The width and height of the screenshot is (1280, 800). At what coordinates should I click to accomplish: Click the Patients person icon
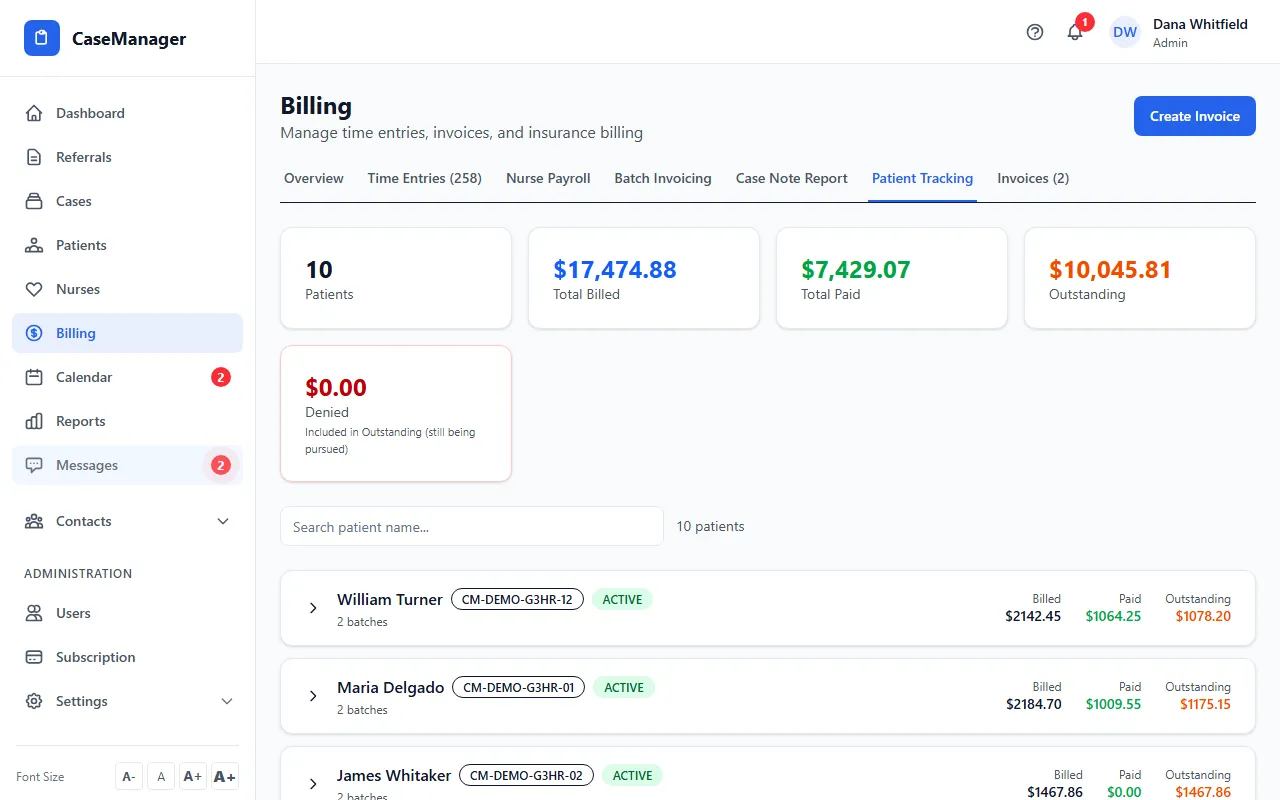(34, 245)
